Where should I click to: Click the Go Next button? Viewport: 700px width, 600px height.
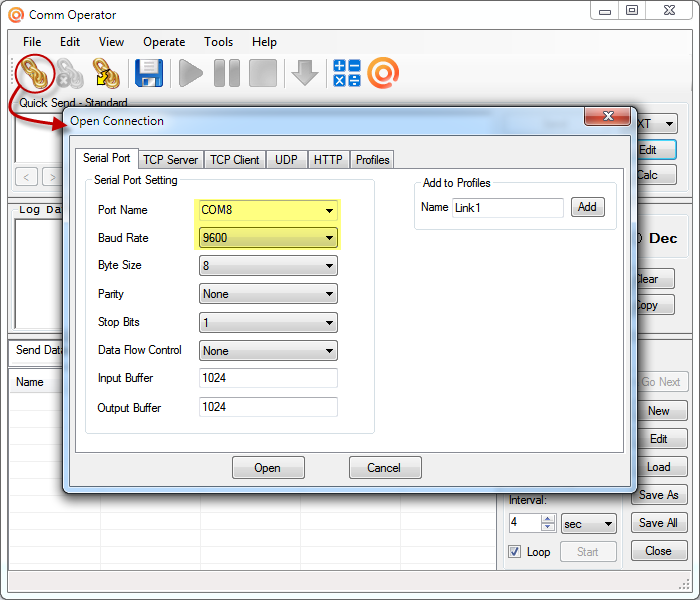(x=661, y=382)
